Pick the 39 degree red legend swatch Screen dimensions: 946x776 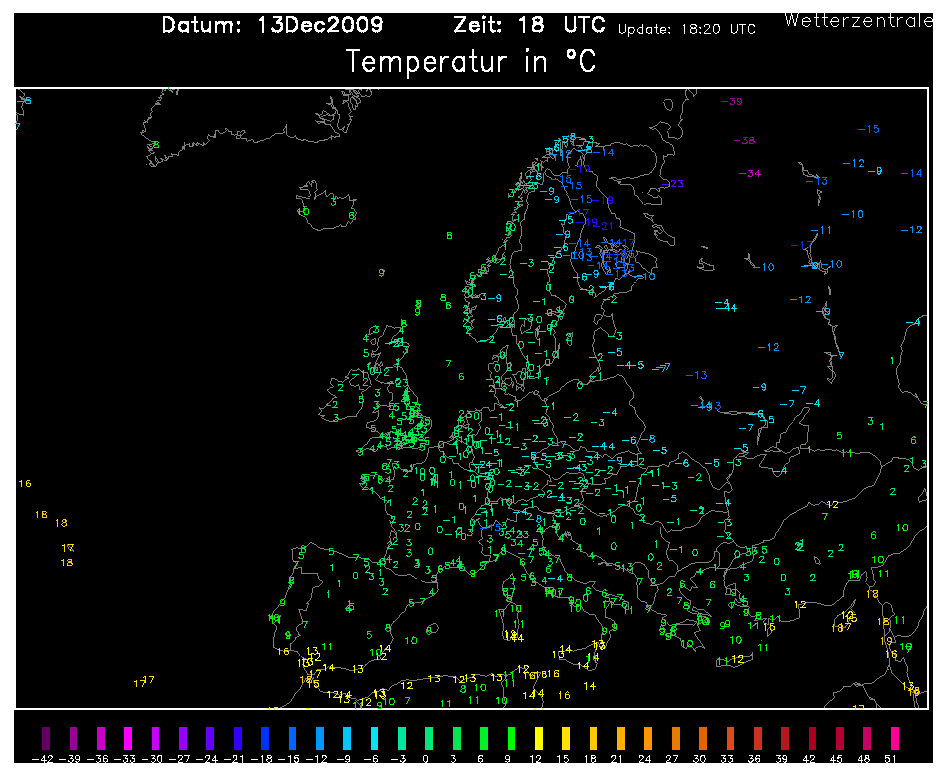click(785, 738)
